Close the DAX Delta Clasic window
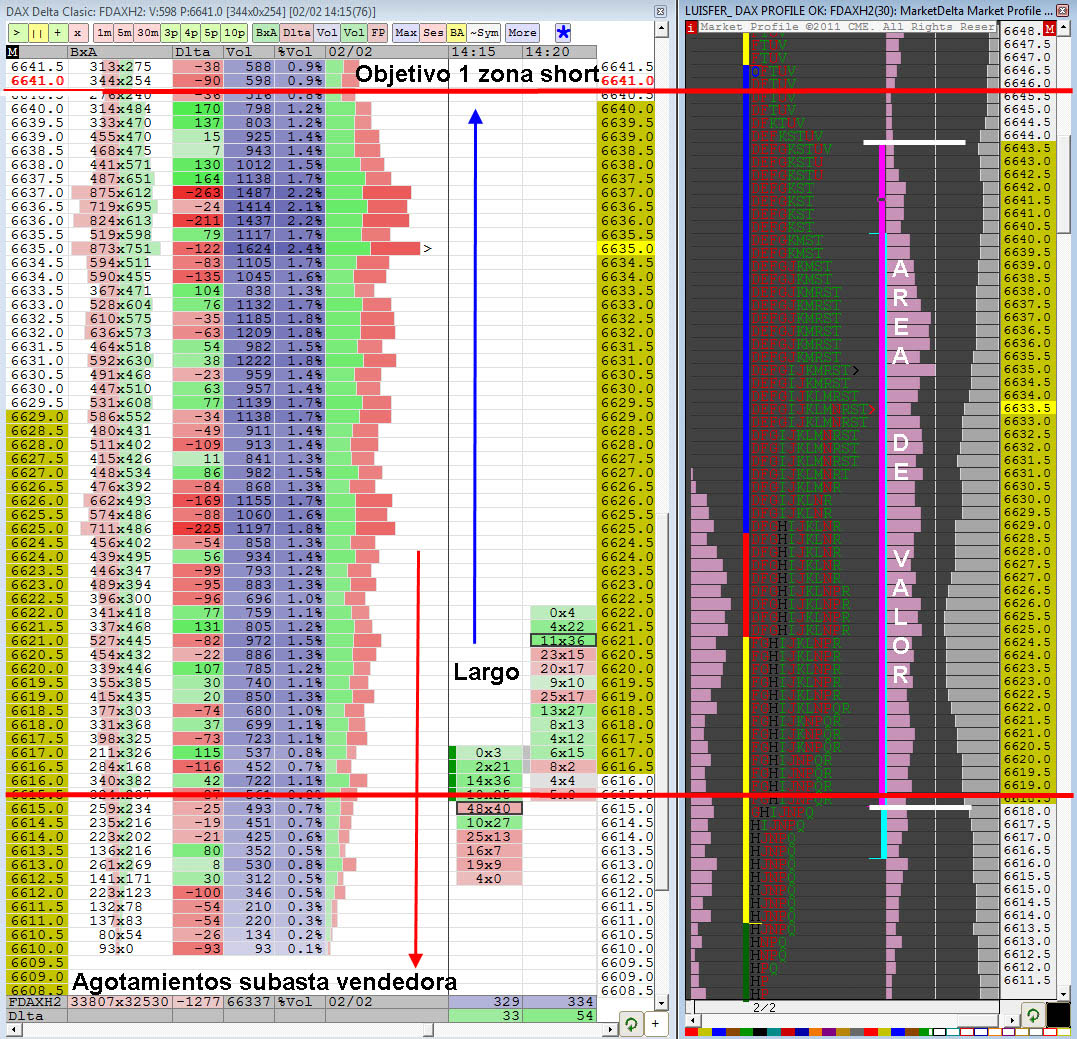Image resolution: width=1077 pixels, height=1039 pixels. [x=660, y=11]
